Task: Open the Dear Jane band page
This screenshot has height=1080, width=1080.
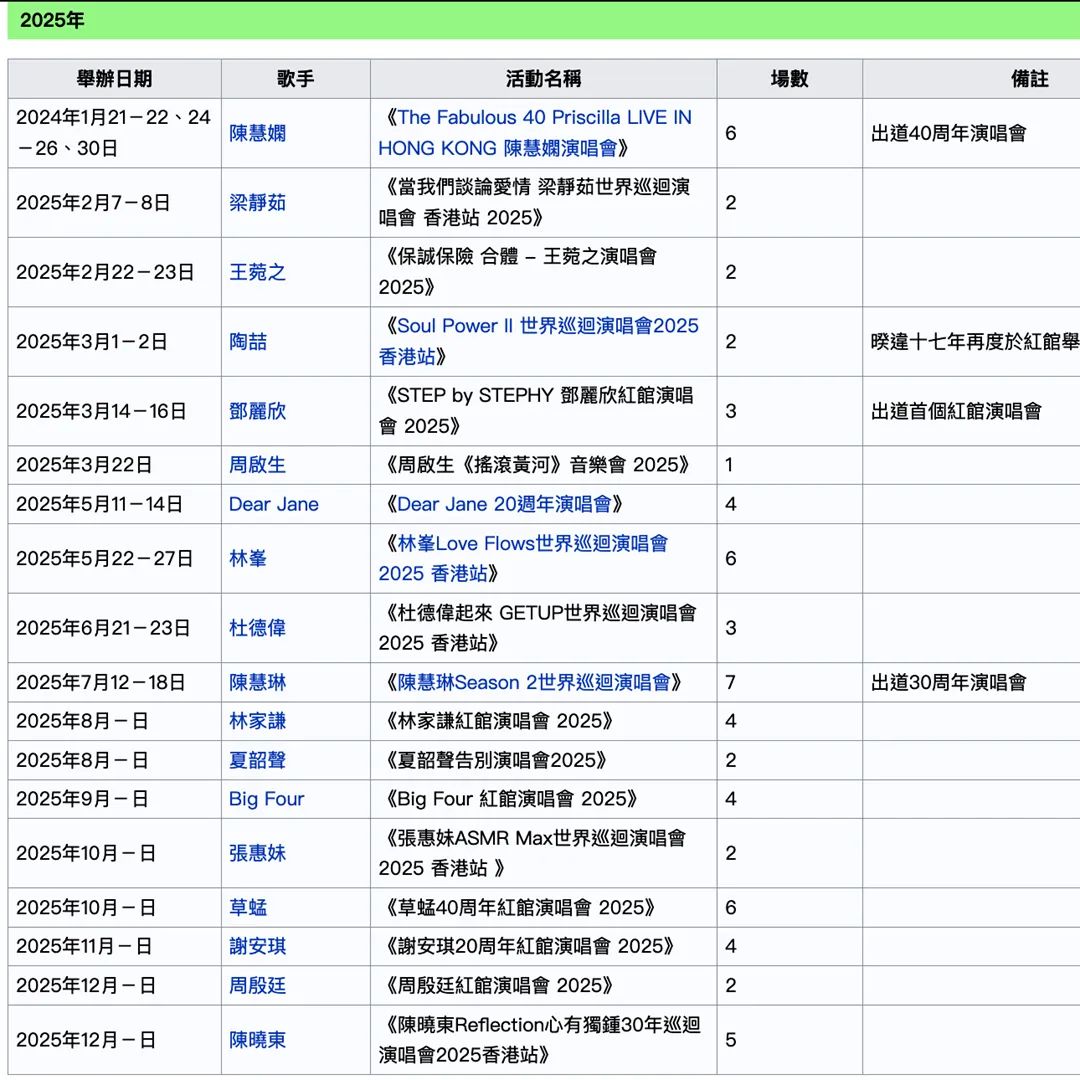Action: 273,504
